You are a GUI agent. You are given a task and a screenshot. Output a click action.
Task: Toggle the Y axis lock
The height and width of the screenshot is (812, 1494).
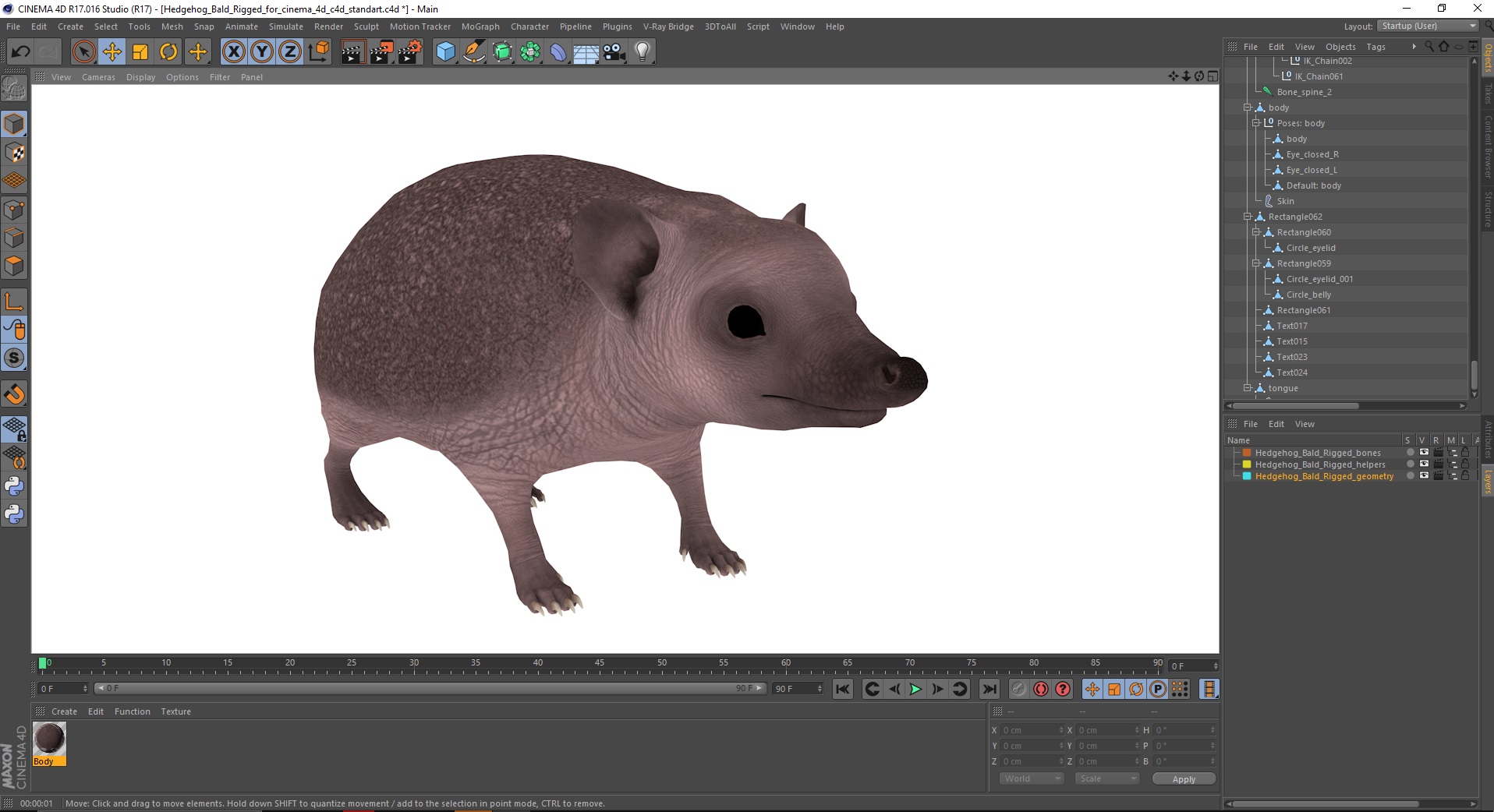pos(262,52)
